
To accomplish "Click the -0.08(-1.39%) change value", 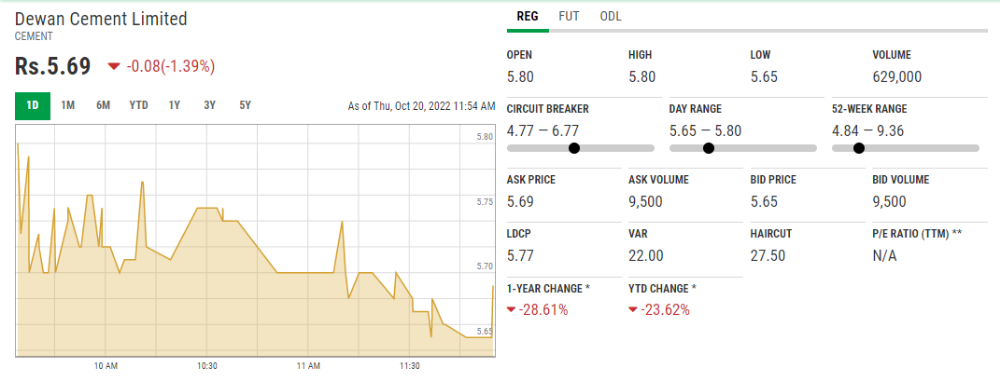I will click(x=170, y=66).
